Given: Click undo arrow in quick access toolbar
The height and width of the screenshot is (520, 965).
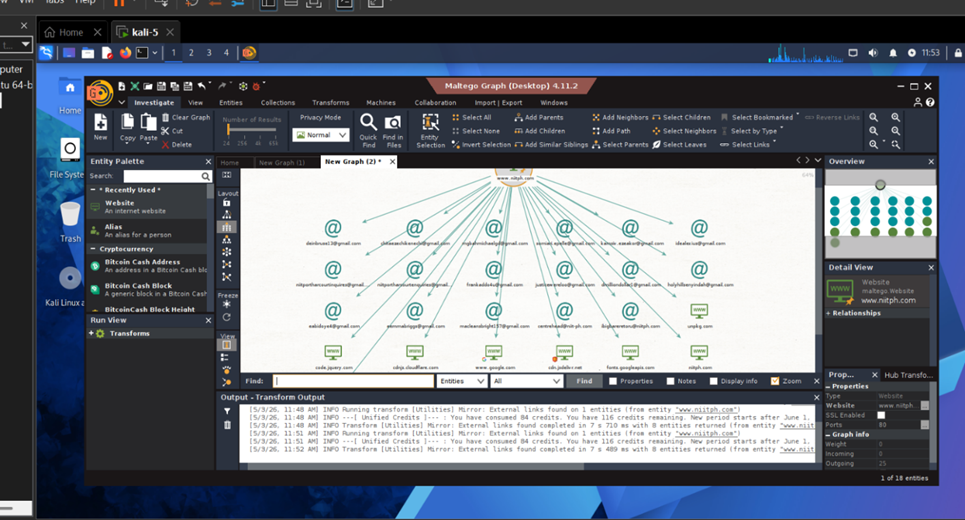Looking at the screenshot, I should click(x=202, y=86).
